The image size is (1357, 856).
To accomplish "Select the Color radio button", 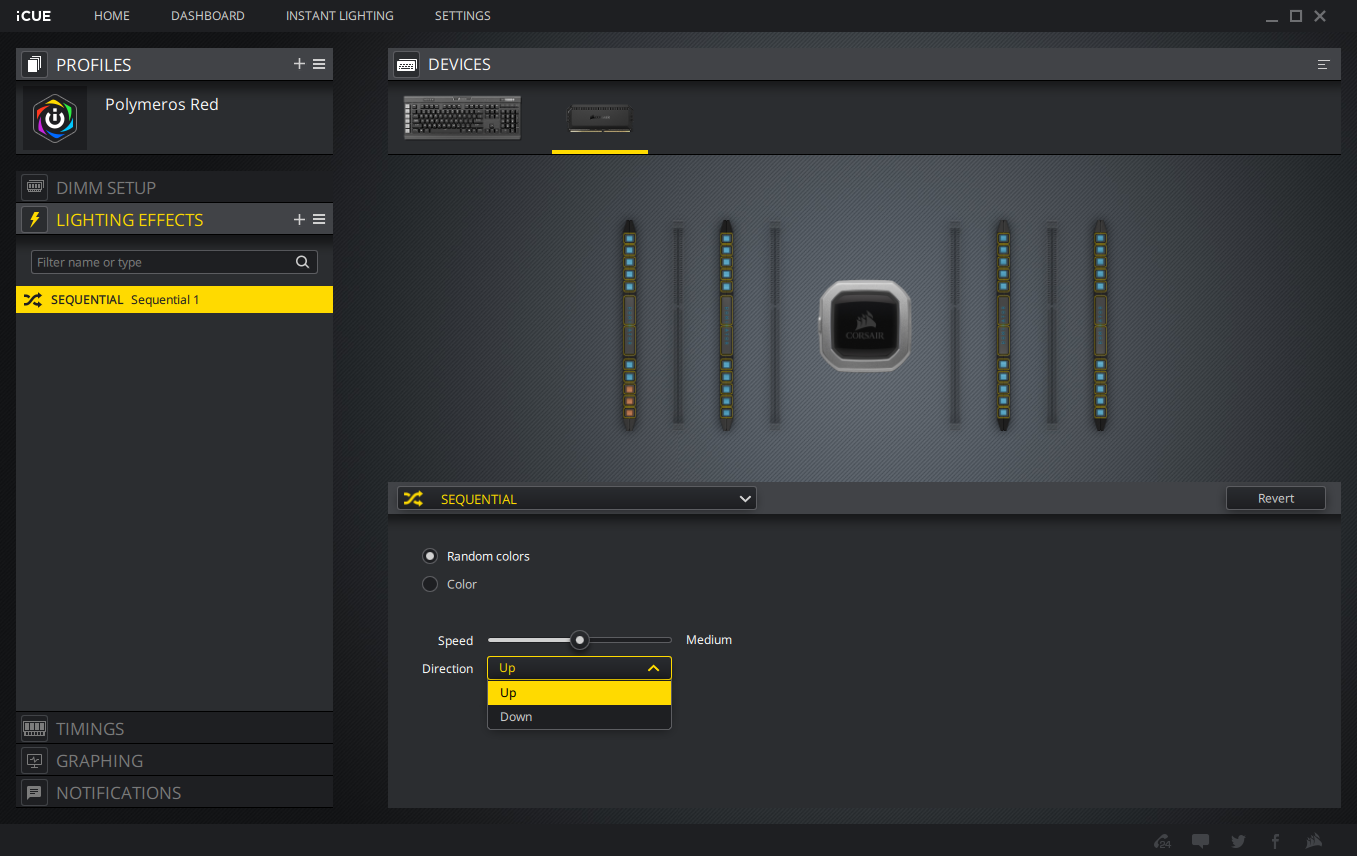I will point(430,584).
